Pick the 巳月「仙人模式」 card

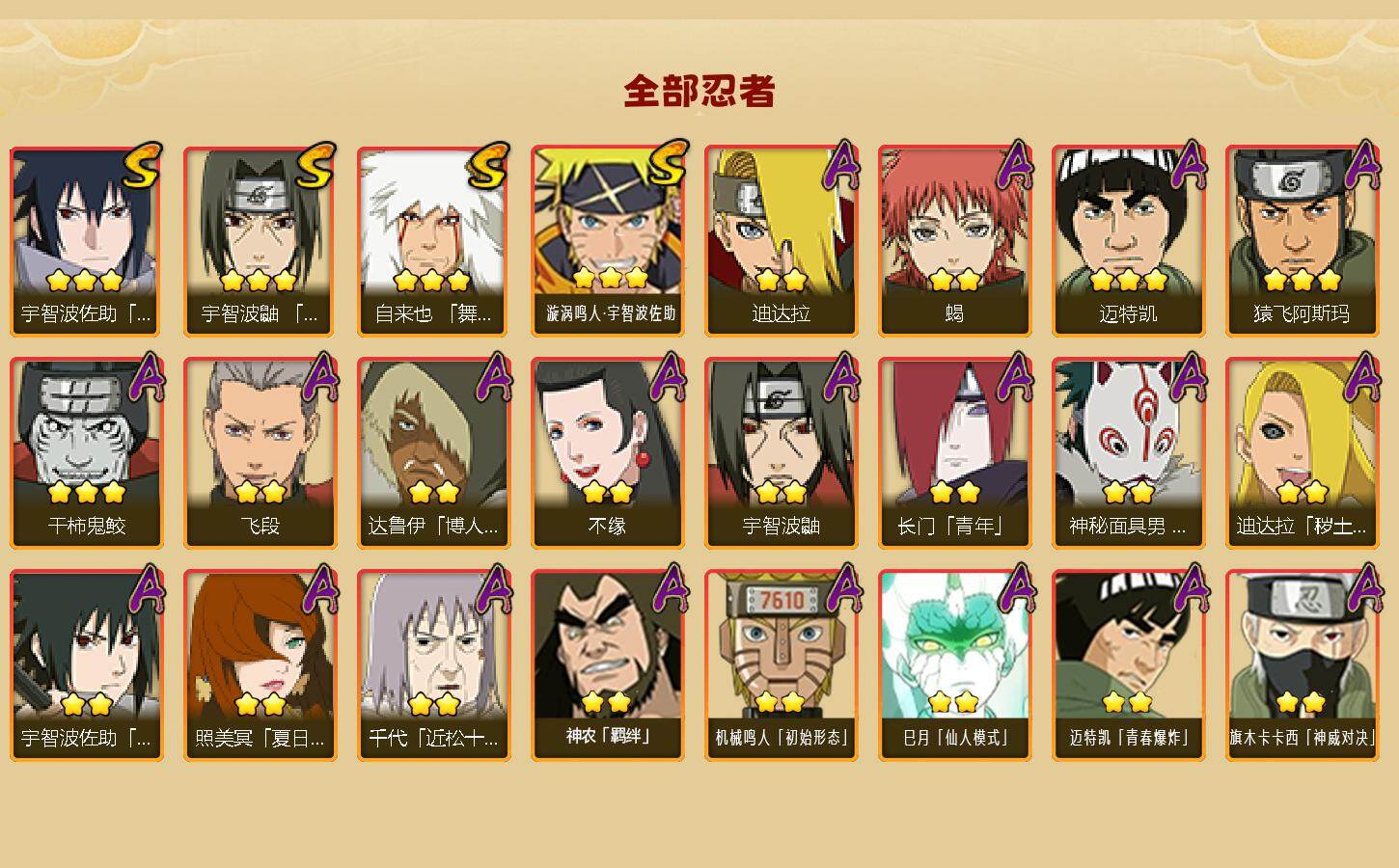[x=955, y=665]
